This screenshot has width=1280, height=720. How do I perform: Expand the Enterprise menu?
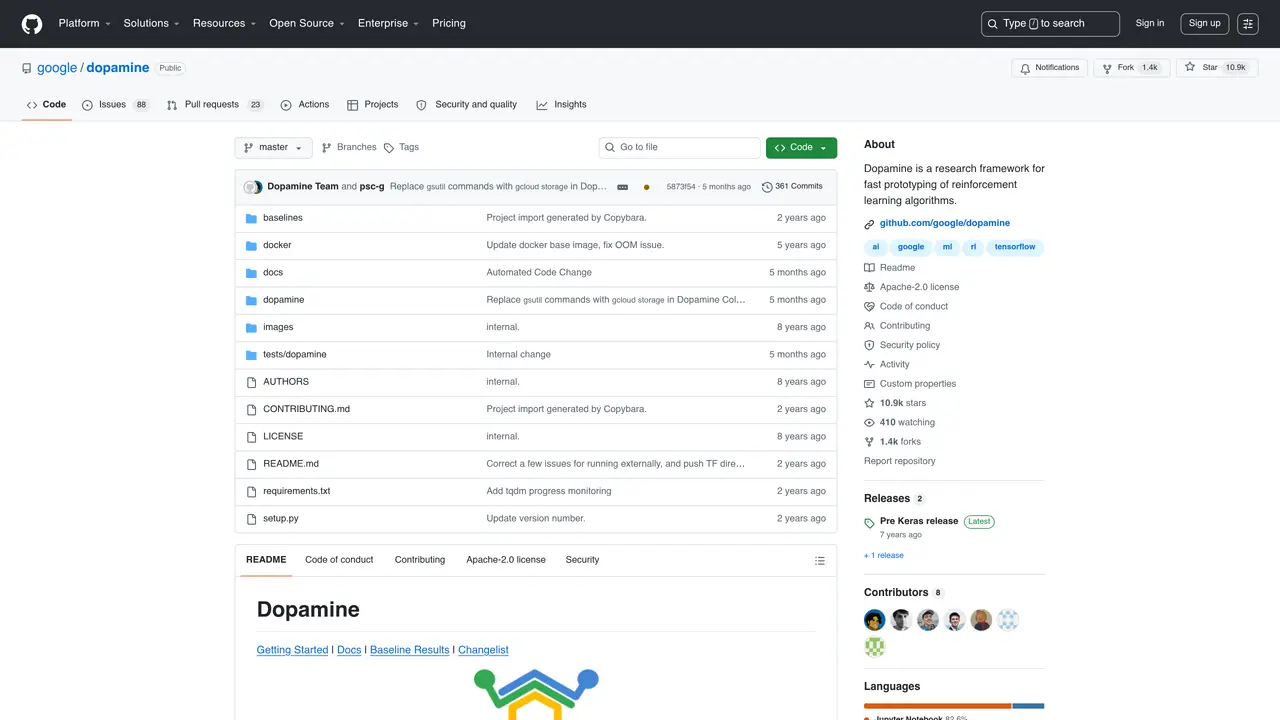click(x=388, y=23)
